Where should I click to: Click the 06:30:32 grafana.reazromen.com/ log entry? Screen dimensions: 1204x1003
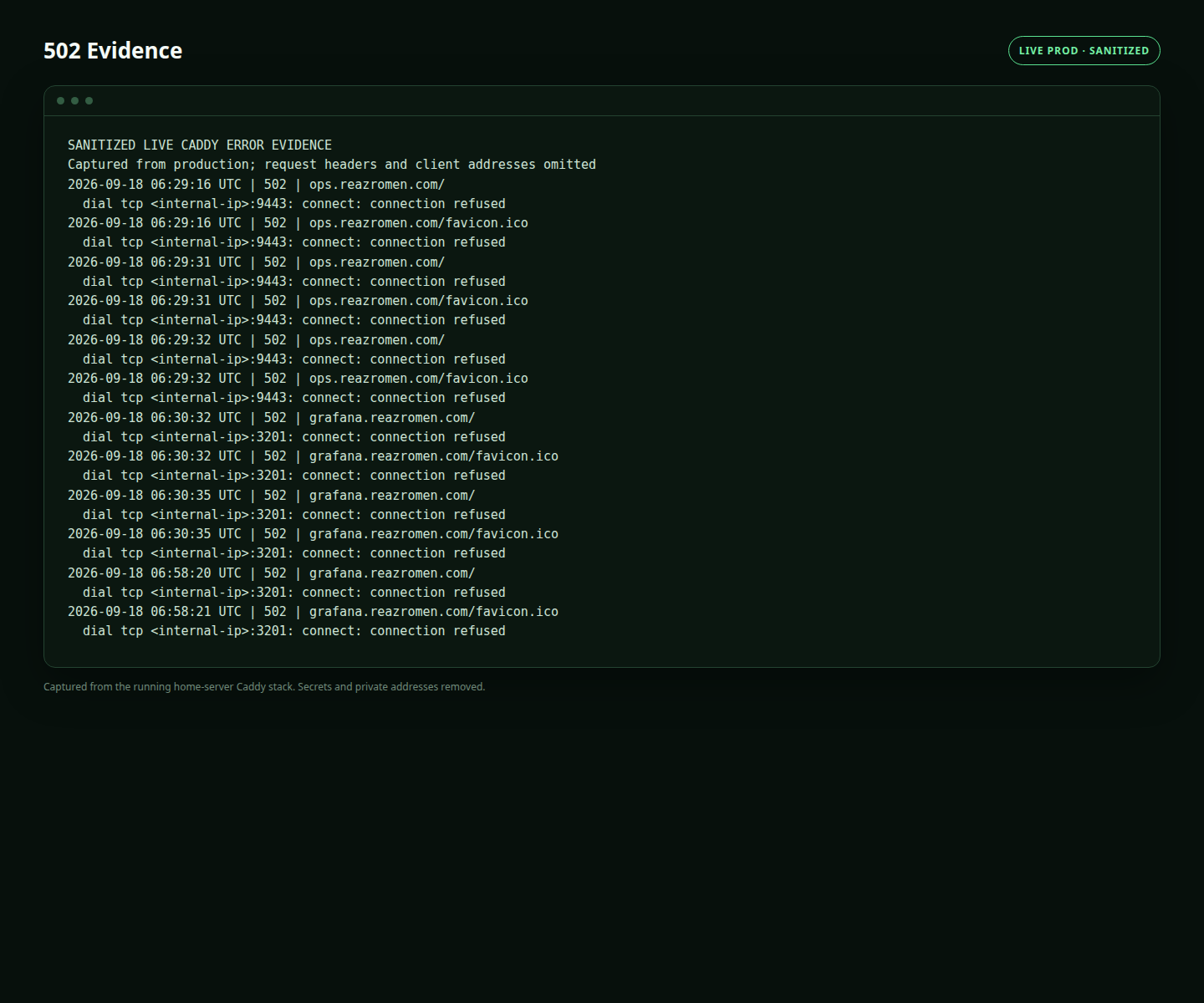(271, 417)
